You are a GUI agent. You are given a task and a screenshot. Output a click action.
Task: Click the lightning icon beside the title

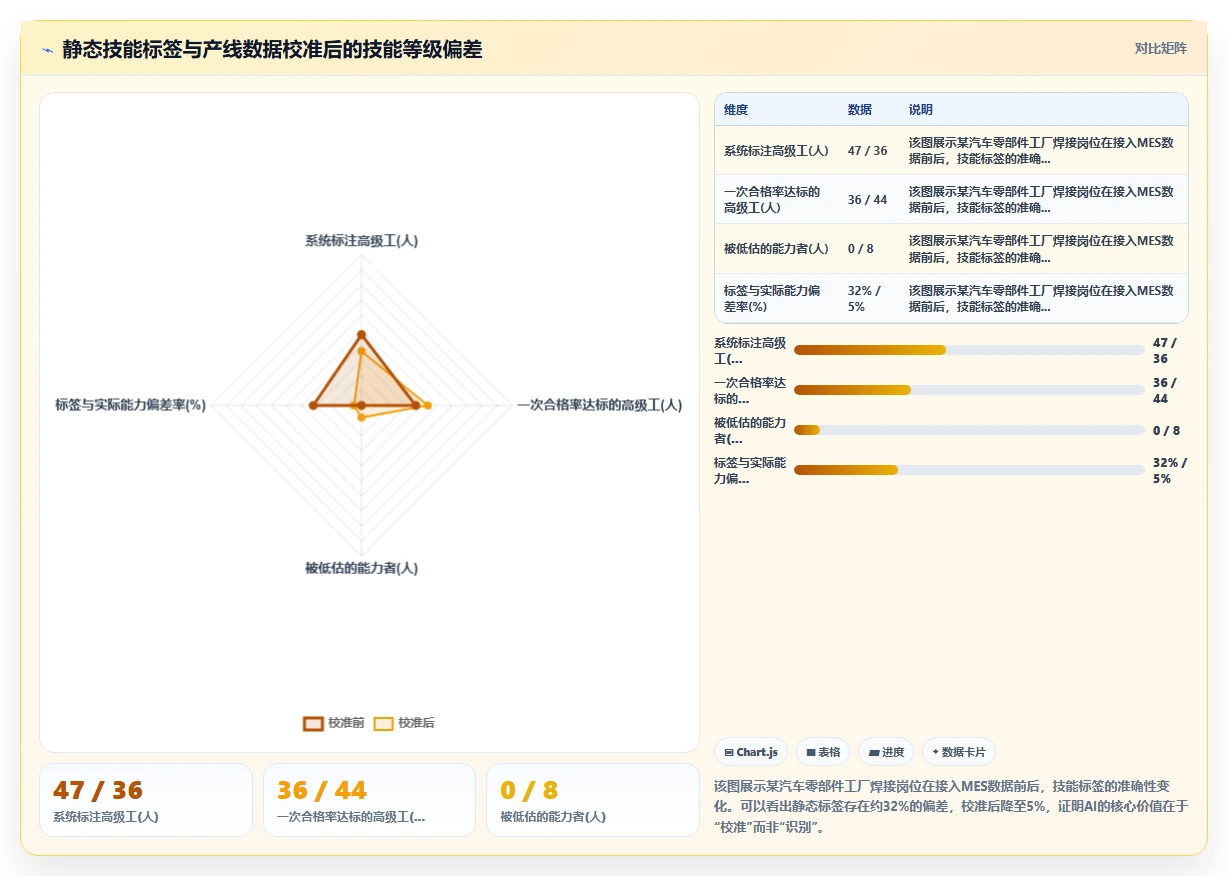pyautogui.click(x=47, y=50)
